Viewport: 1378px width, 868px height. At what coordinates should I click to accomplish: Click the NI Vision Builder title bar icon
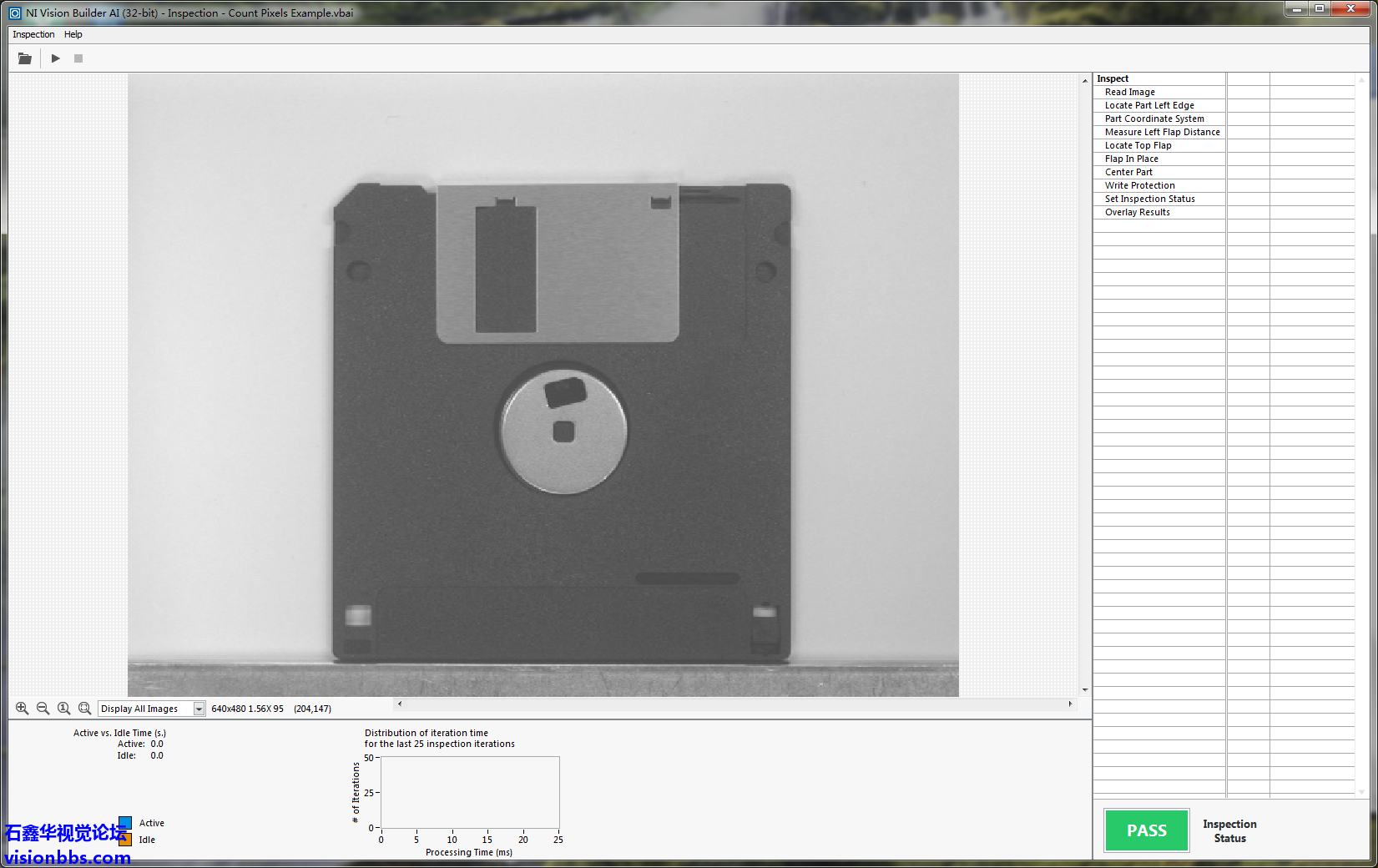click(15, 13)
